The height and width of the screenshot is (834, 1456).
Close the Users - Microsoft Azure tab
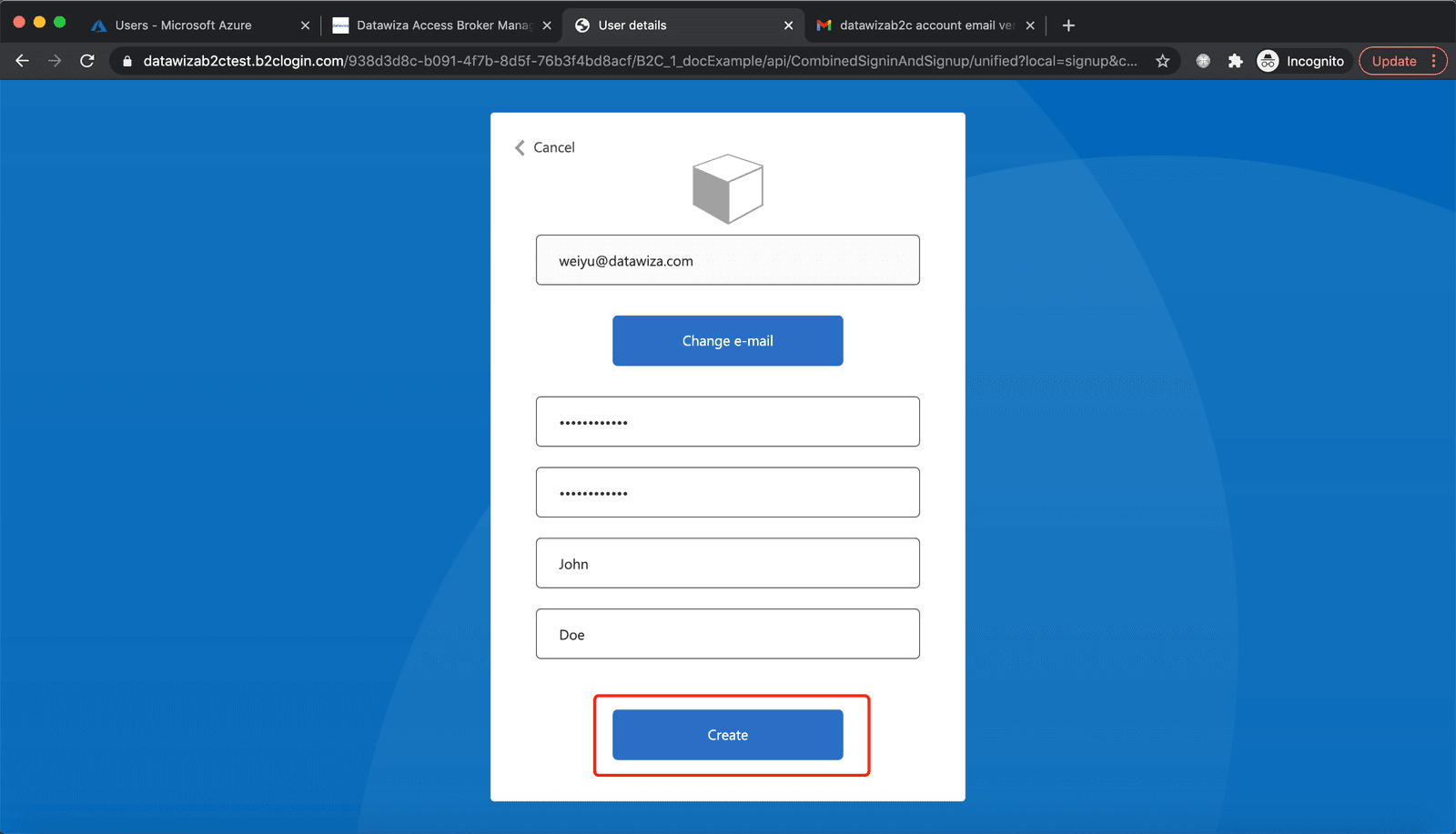[305, 25]
